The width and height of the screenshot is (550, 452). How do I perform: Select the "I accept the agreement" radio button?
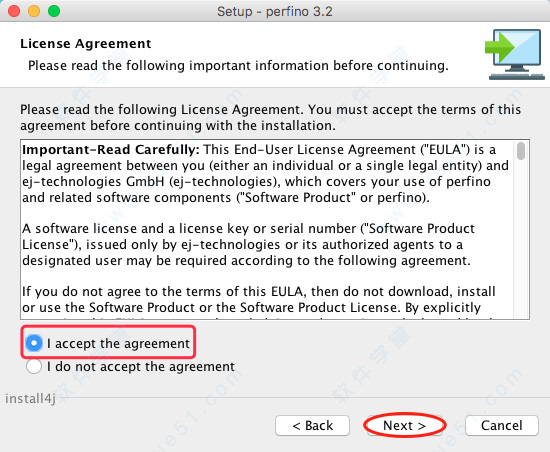[34, 343]
